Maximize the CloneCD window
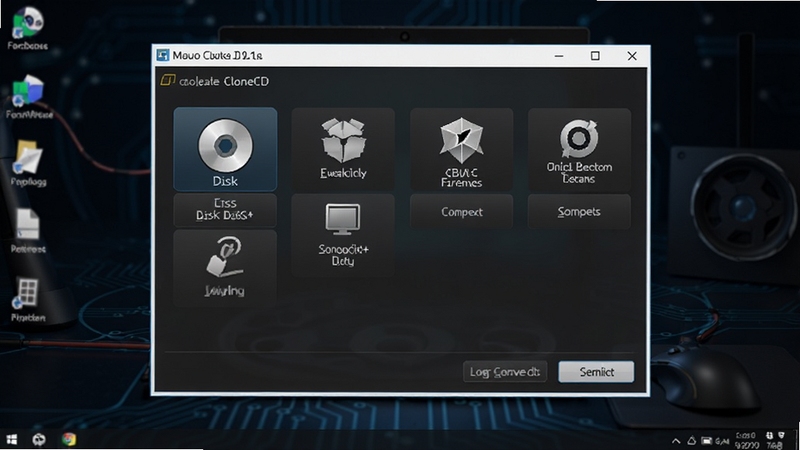Screen dimensions: 800x450 pos(595,56)
